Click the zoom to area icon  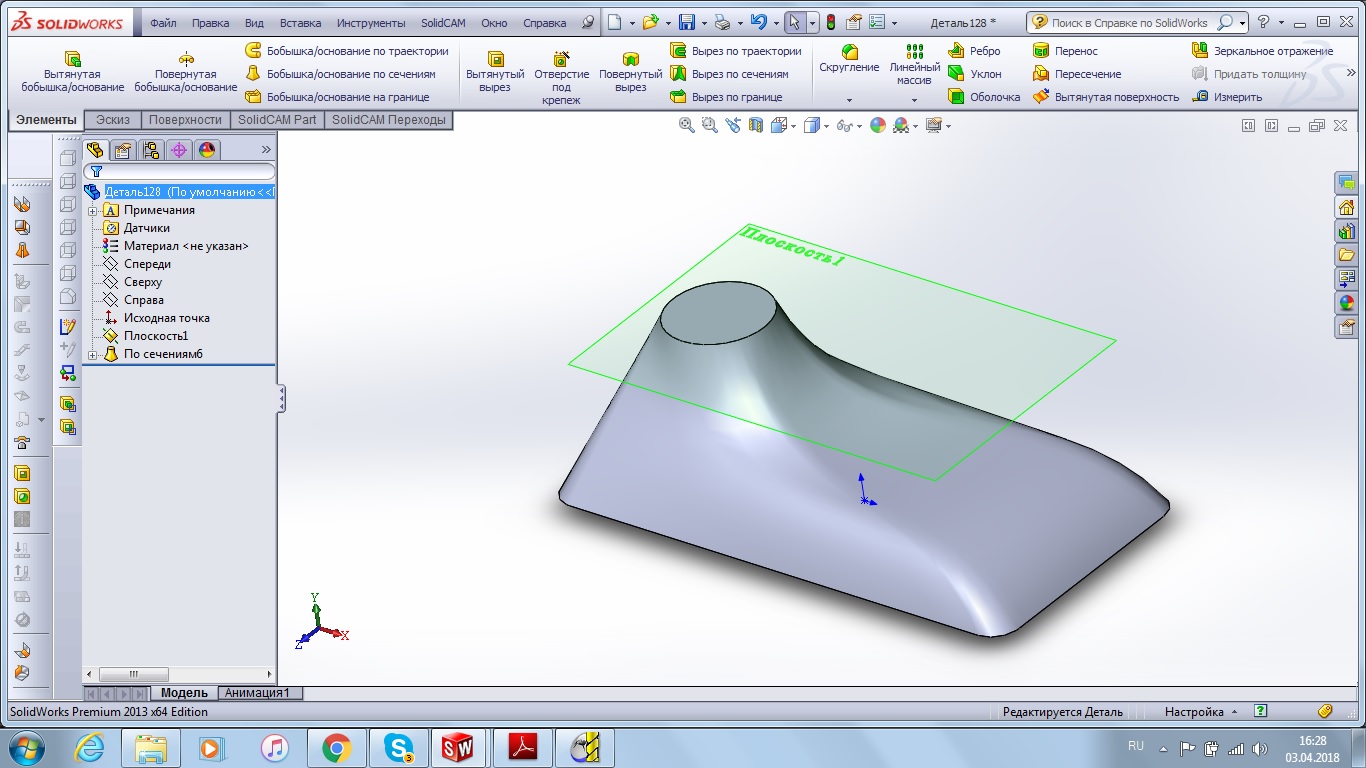point(709,125)
